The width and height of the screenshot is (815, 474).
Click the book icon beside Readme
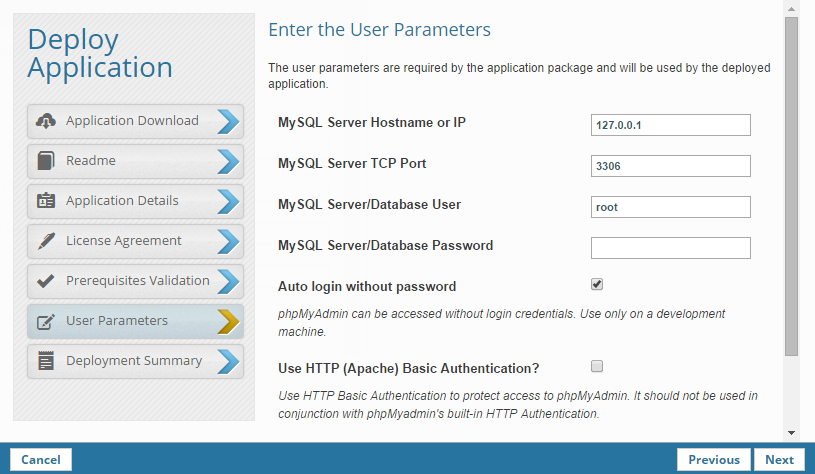[45, 161]
